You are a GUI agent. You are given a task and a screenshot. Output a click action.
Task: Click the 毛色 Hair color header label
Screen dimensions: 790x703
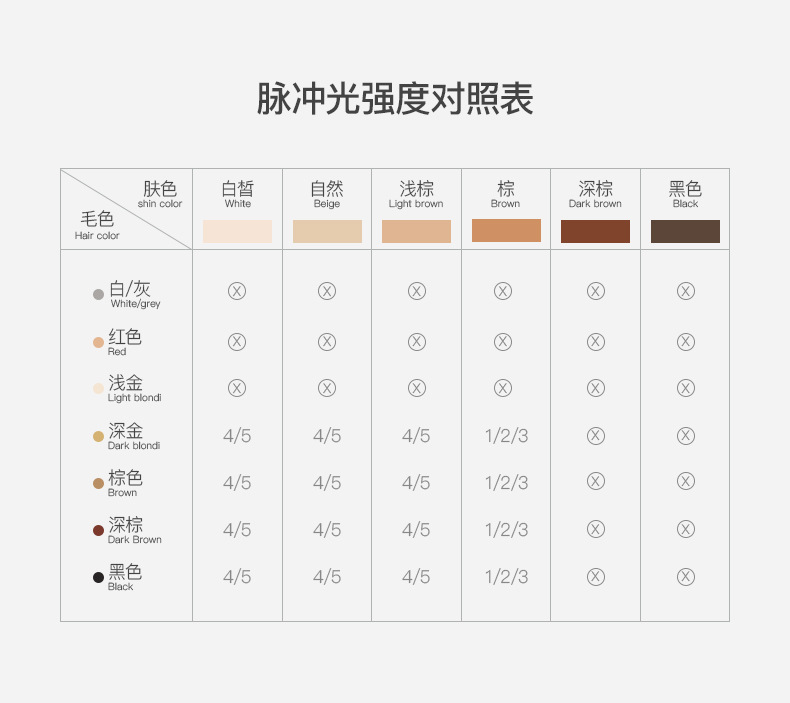(x=97, y=225)
